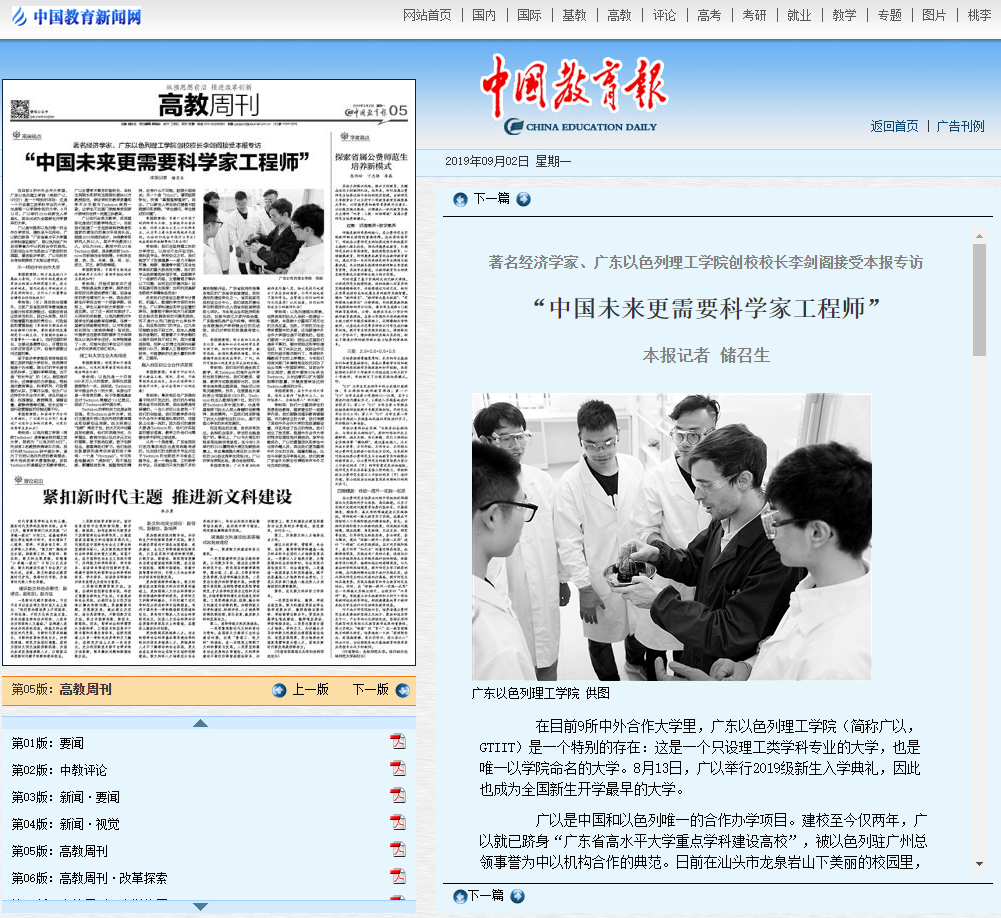Open PDF icon next to 第06版 改革探索
Viewport: 1001px width, 918px height.
tap(397, 877)
